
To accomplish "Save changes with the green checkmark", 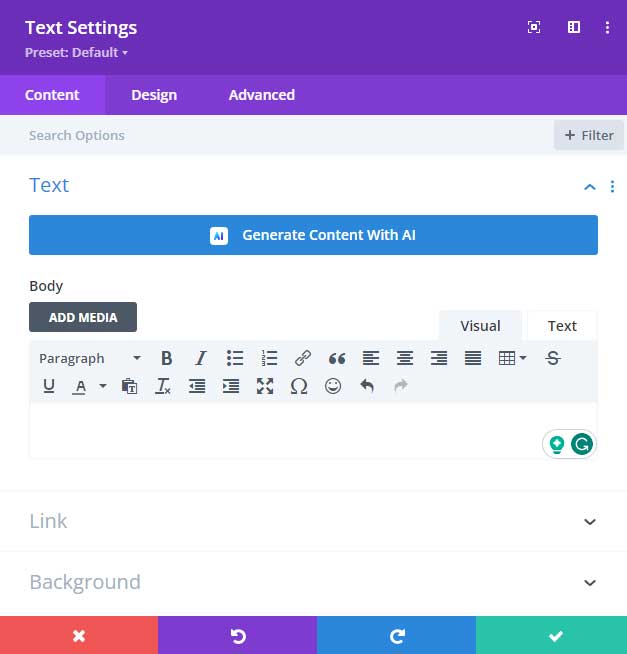I will (551, 635).
